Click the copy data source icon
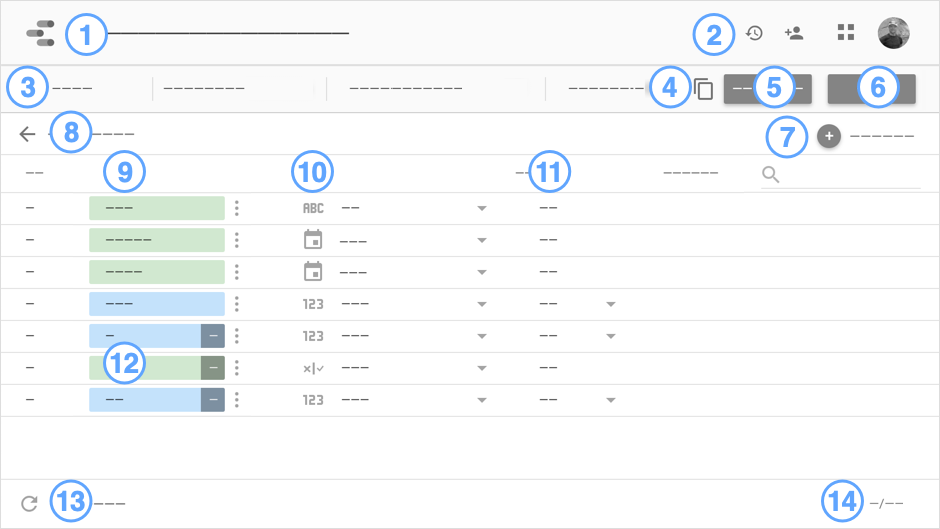The width and height of the screenshot is (940, 529). click(704, 89)
